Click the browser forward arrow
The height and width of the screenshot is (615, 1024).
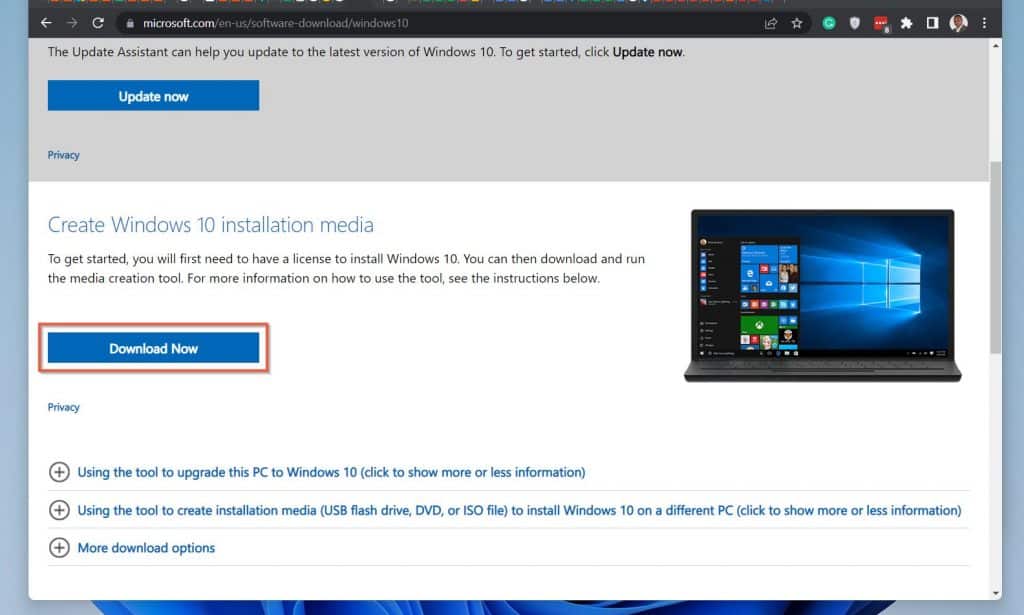tap(72, 23)
